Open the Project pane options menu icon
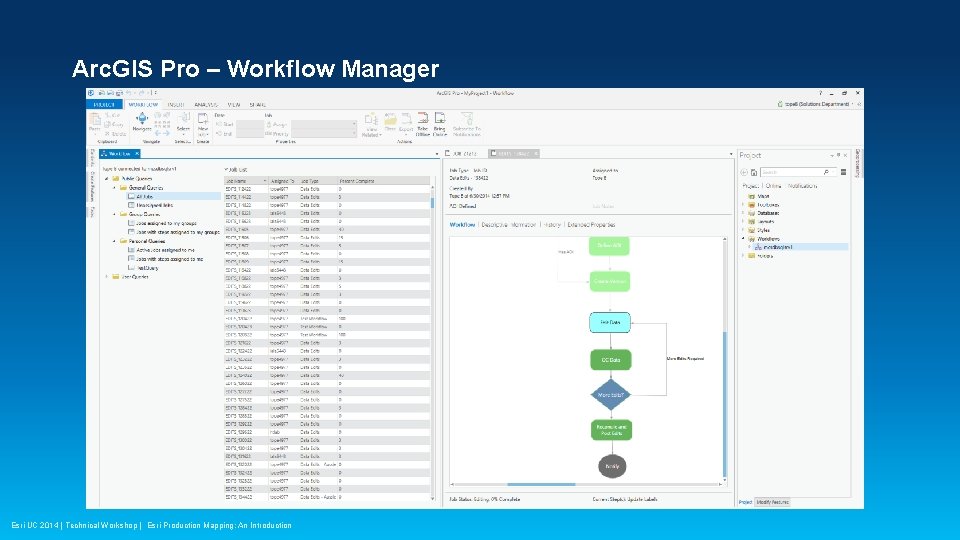 [x=844, y=173]
